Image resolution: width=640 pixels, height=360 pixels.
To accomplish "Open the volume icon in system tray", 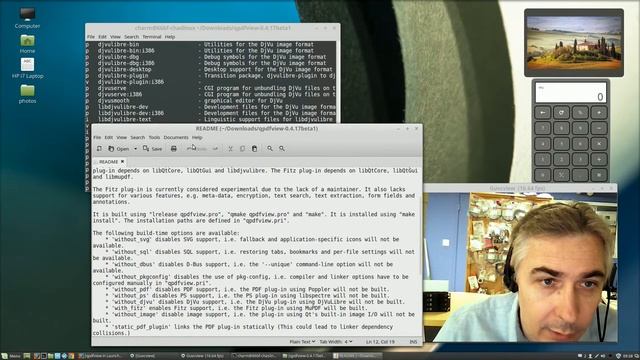I will [604, 356].
